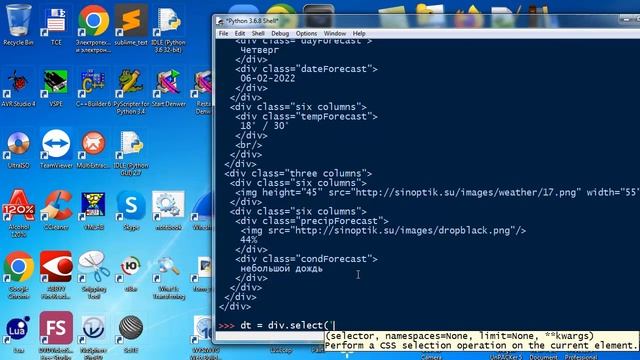Click the precipForecast div line
The image size is (640, 360).
click(x=312, y=221)
